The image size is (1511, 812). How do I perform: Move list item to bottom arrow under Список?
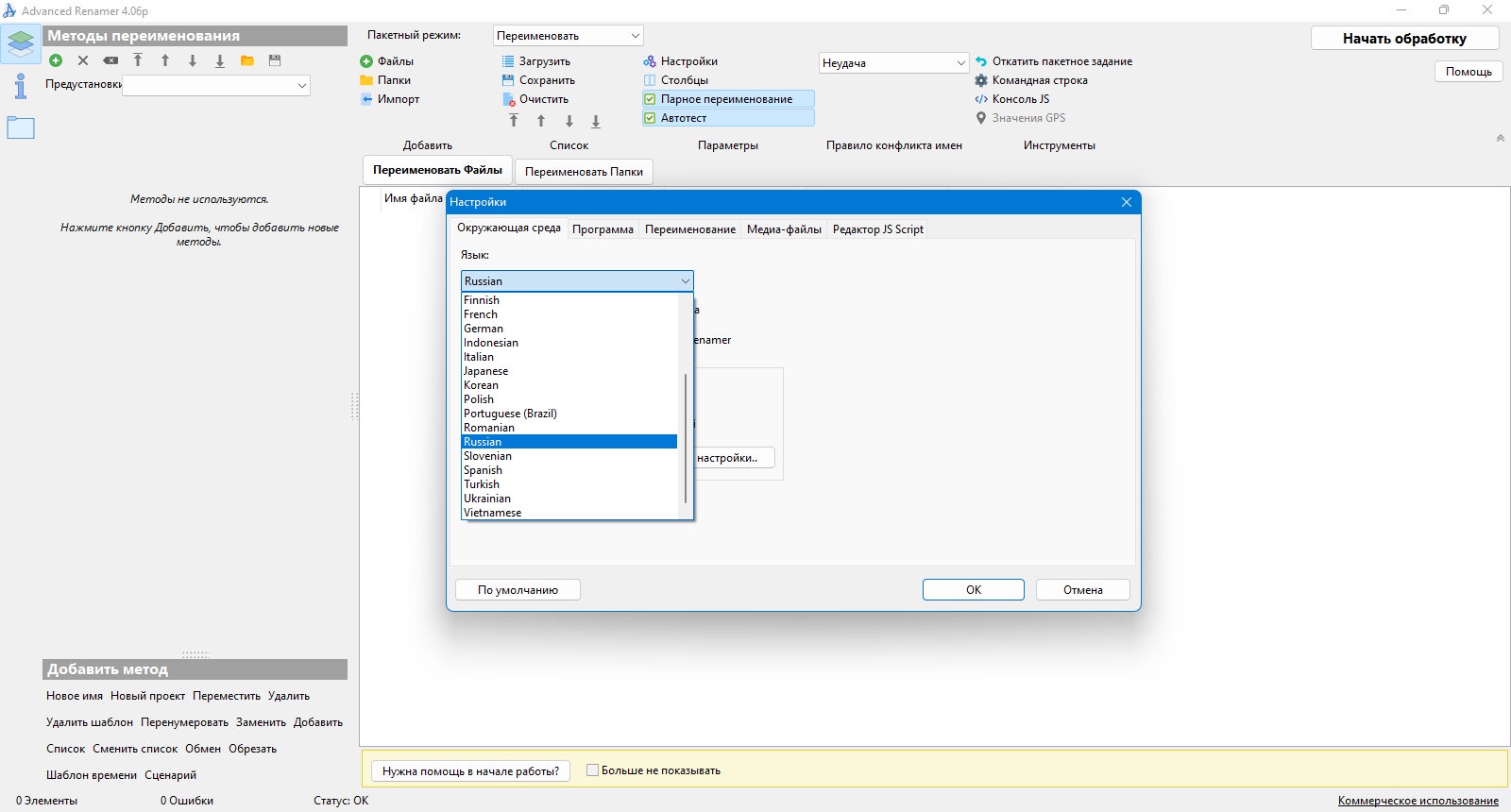click(x=596, y=121)
